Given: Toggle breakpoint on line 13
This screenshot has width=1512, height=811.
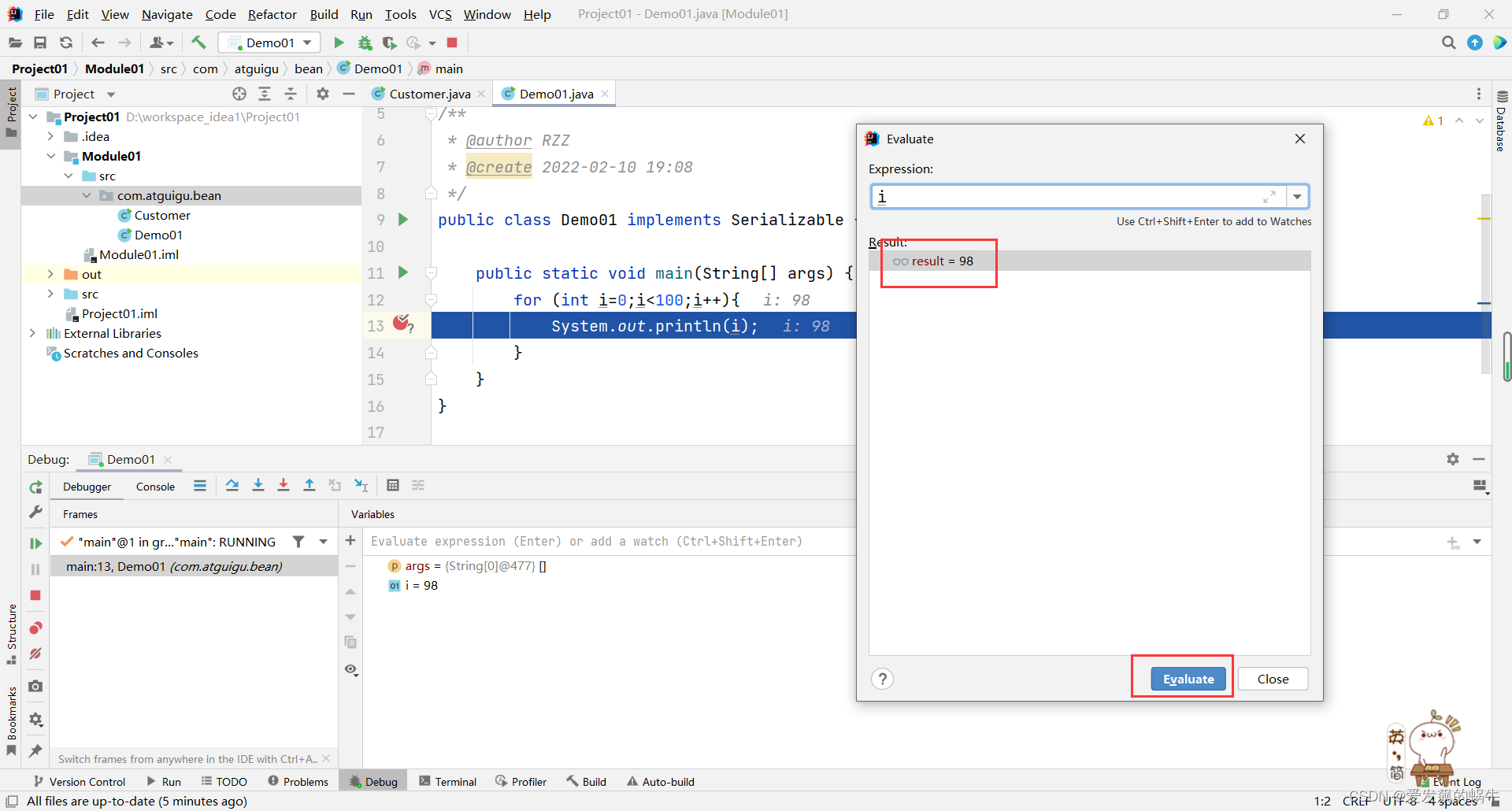Looking at the screenshot, I should coord(402,323).
